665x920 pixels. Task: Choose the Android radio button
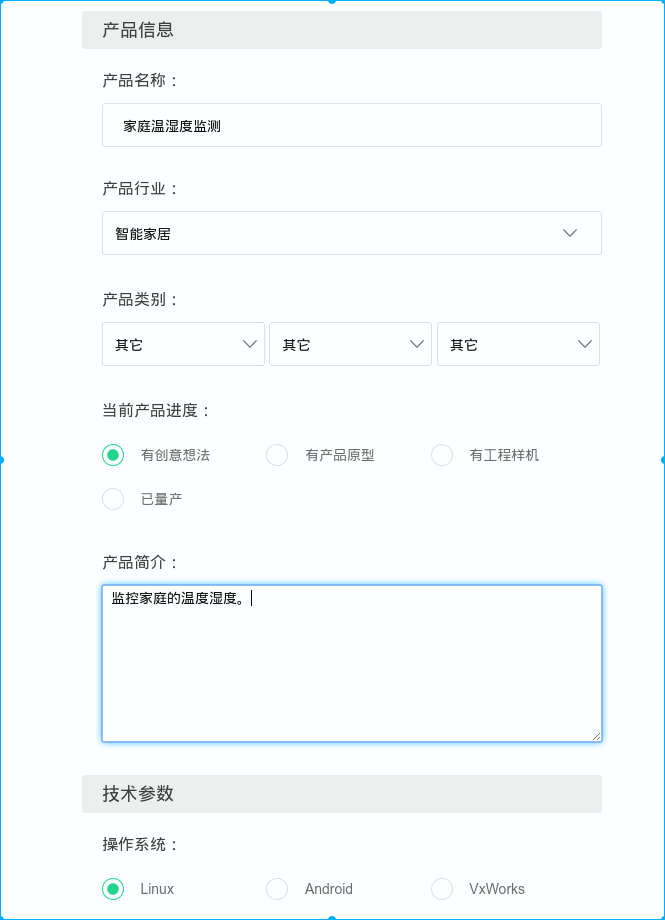coord(277,889)
